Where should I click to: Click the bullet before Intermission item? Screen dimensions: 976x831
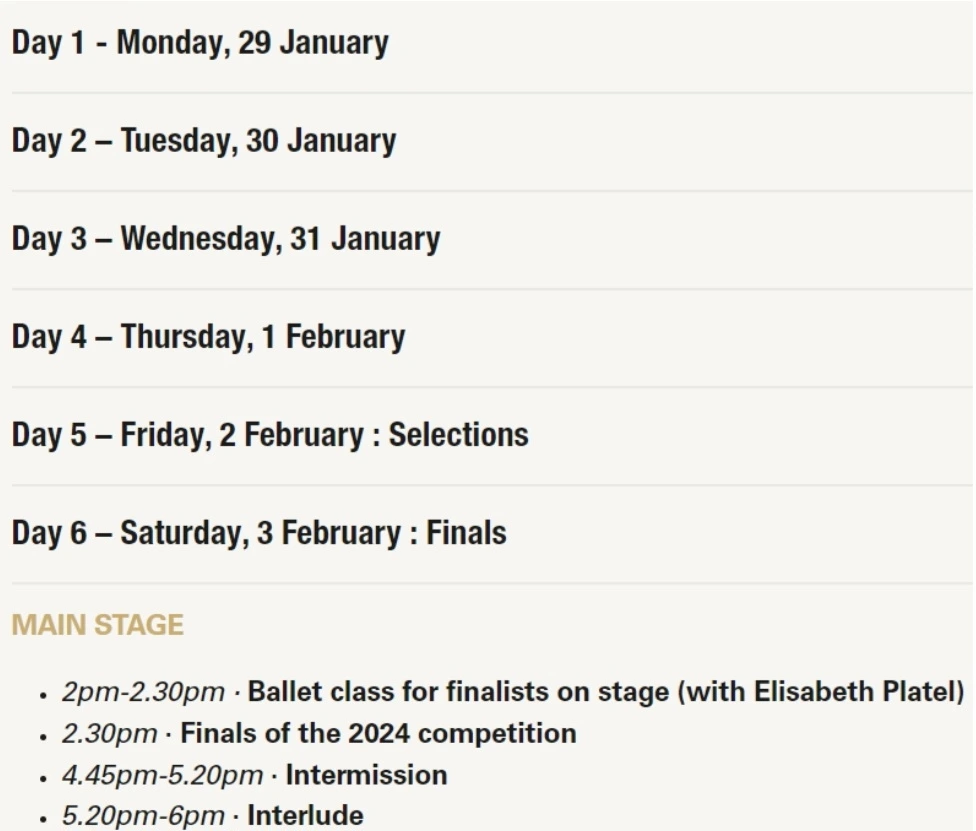point(44,777)
